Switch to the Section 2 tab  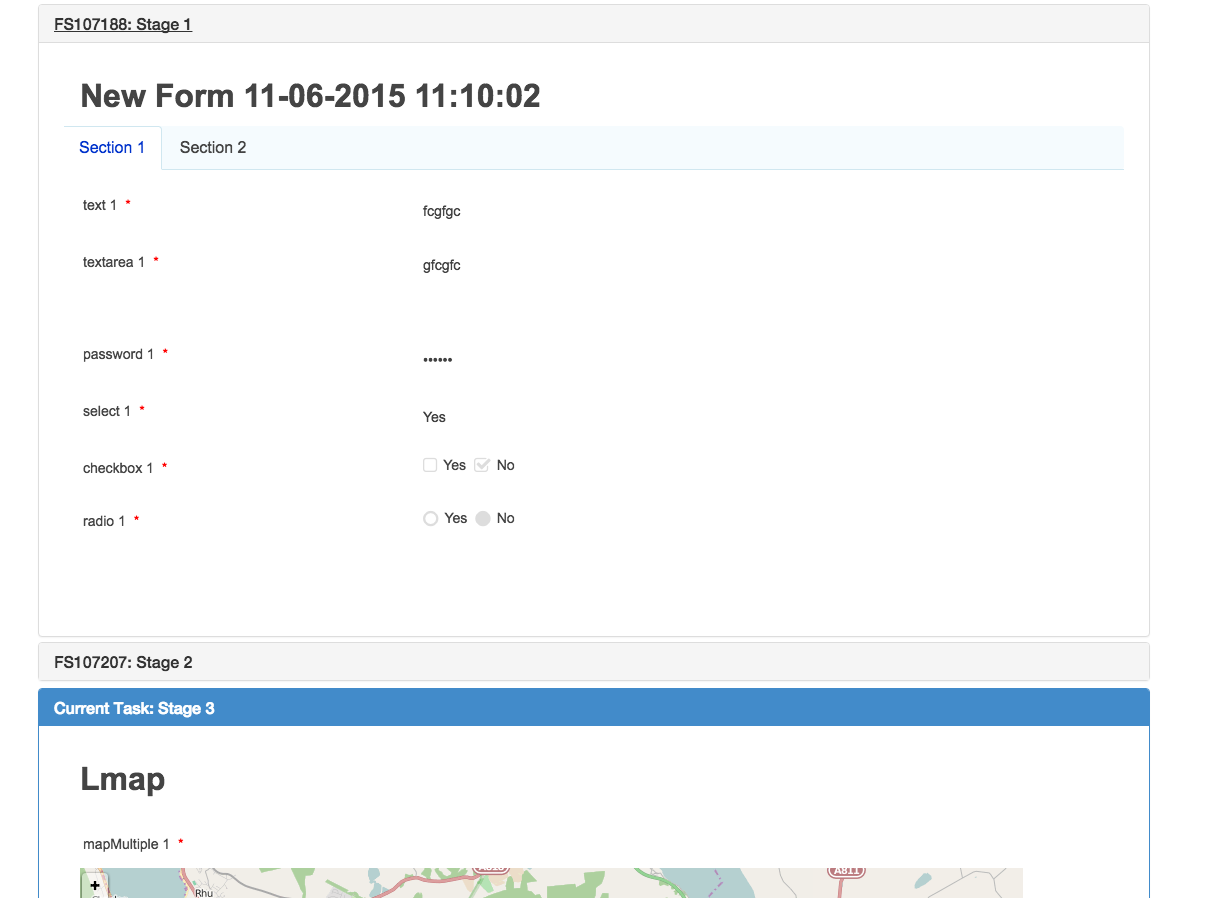pos(213,147)
